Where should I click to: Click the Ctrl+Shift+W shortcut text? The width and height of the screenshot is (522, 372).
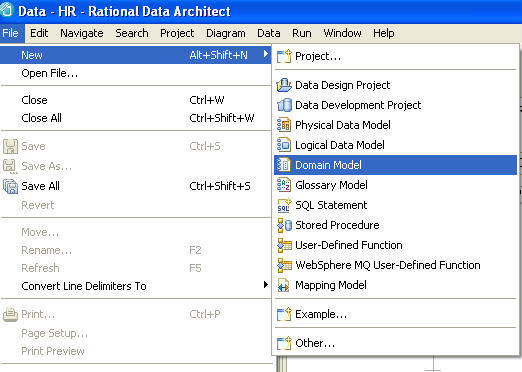222,118
